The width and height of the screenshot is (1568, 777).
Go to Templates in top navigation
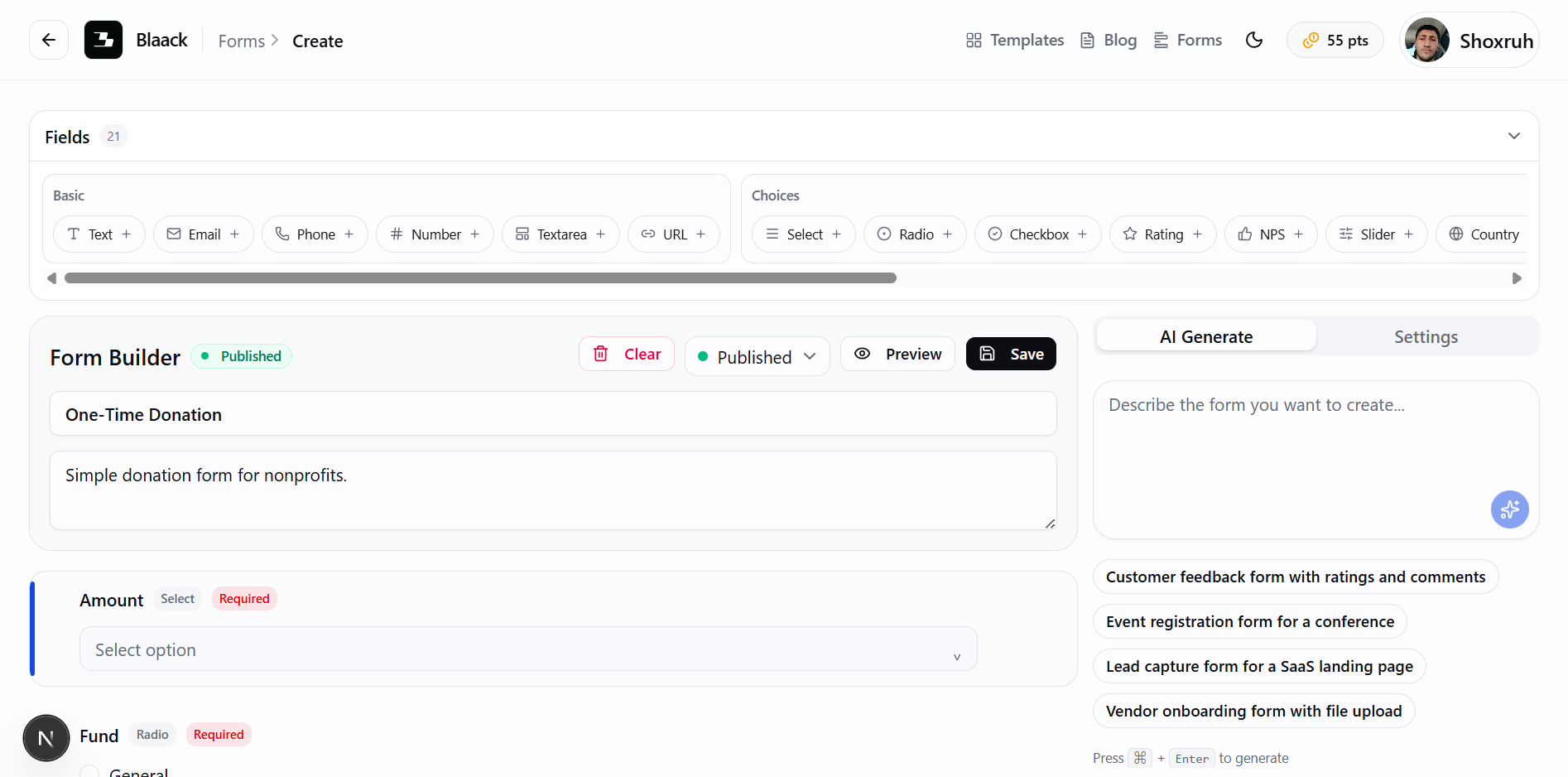click(x=1015, y=40)
